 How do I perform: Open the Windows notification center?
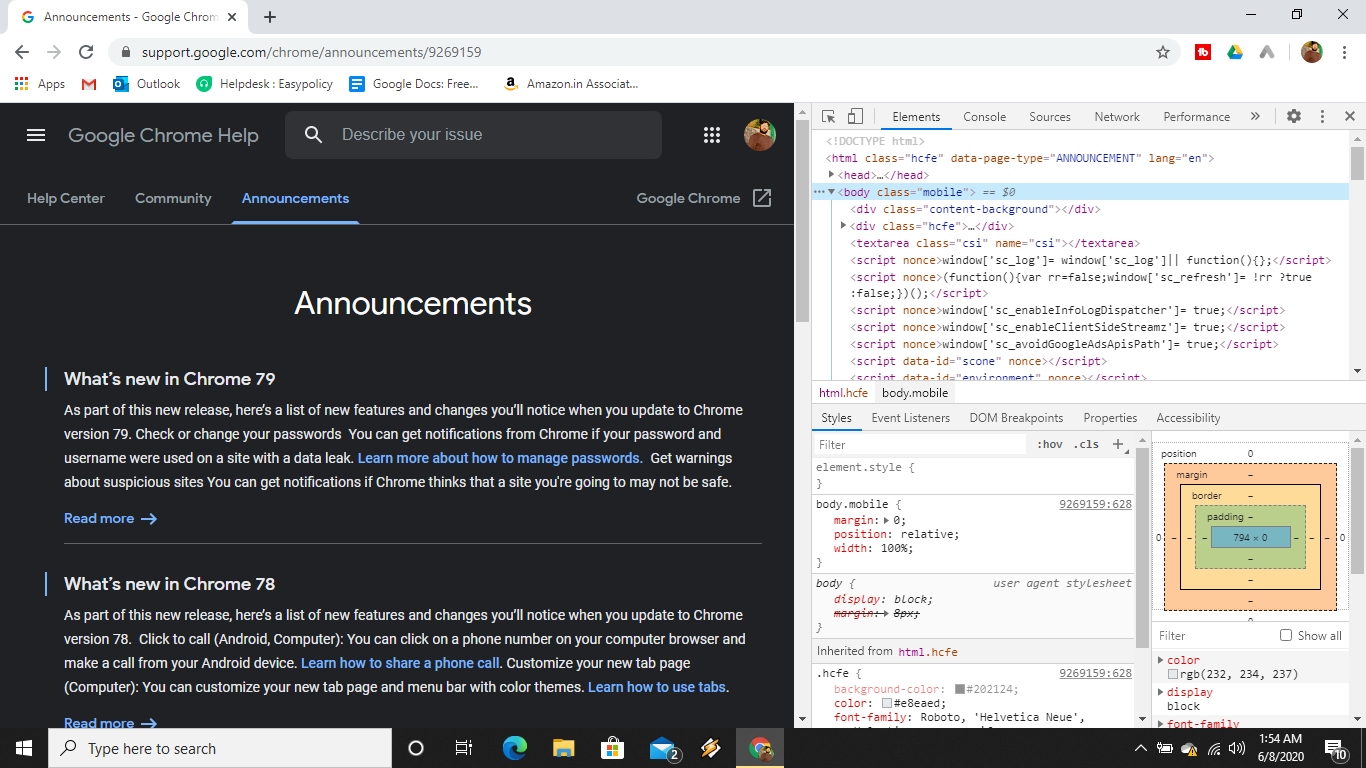(x=1336, y=748)
